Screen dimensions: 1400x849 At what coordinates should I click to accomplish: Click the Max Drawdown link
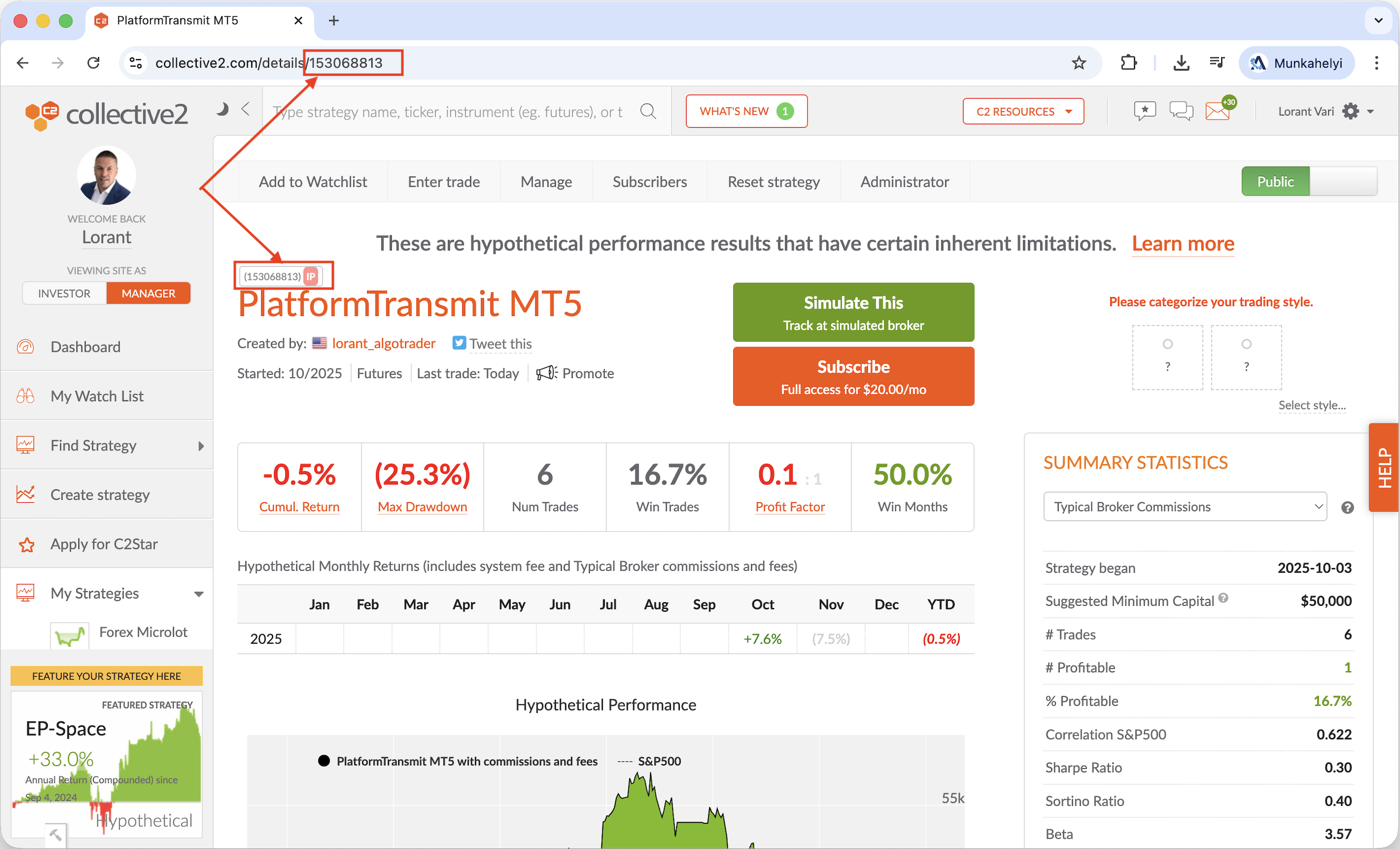(422, 507)
